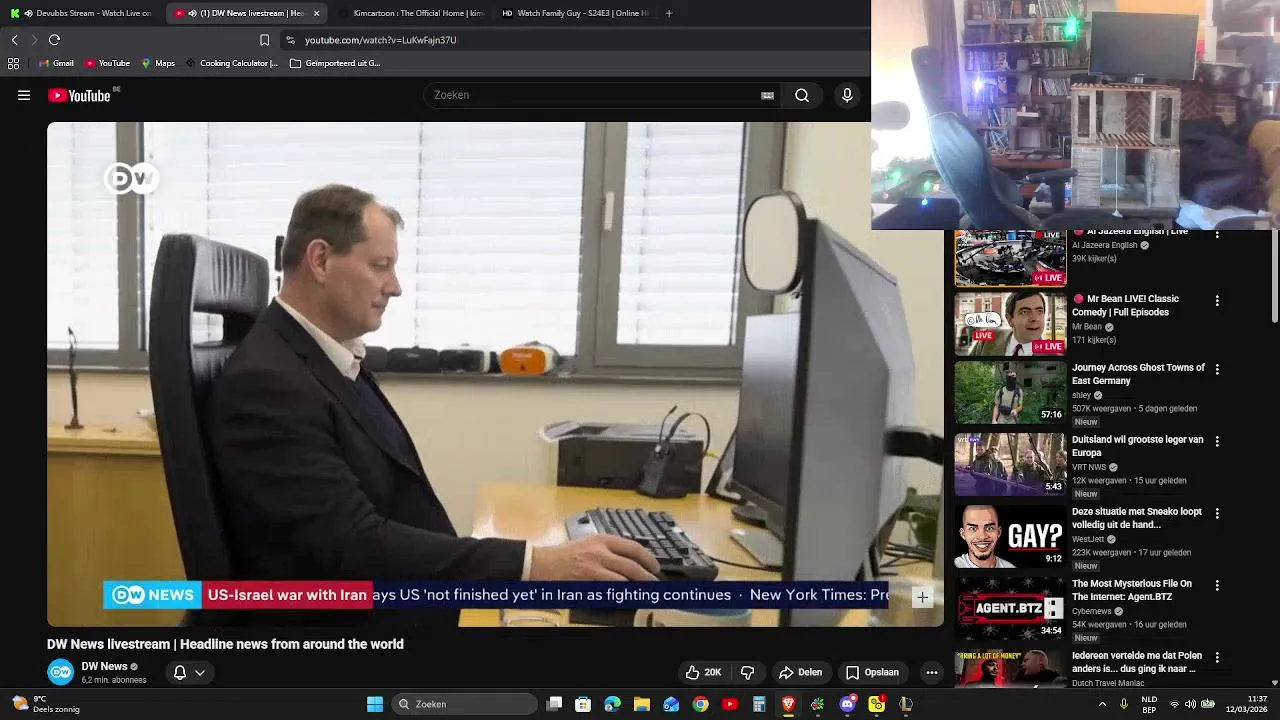The image size is (1280, 720).
Task: Open the DW News channel name link
Action: pos(104,667)
